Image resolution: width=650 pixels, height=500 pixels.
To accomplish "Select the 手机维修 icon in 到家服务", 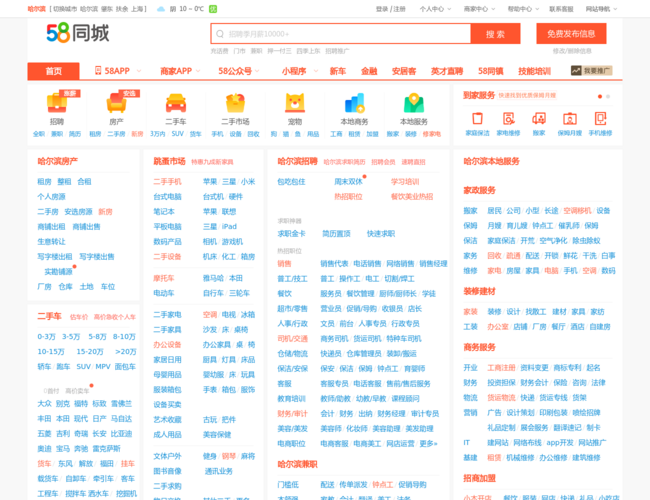I will pyautogui.click(x=600, y=119).
